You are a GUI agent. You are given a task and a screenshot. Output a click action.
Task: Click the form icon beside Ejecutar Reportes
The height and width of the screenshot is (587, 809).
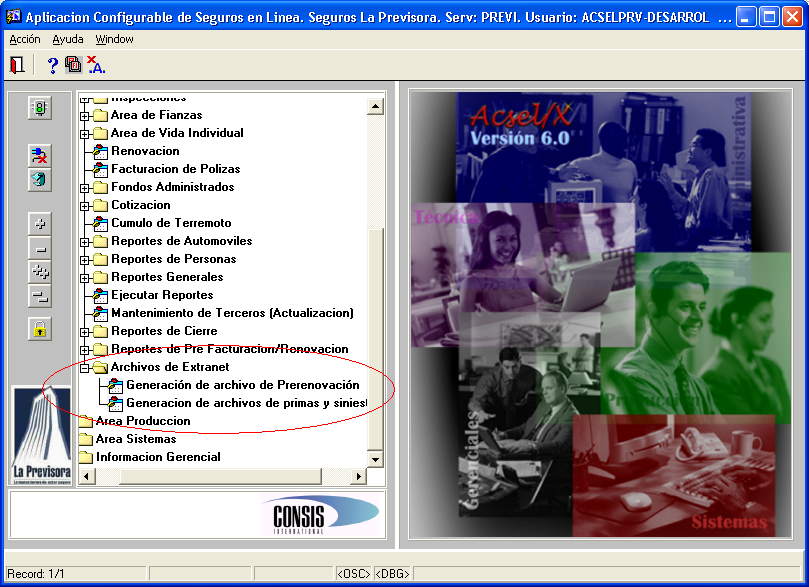point(100,296)
